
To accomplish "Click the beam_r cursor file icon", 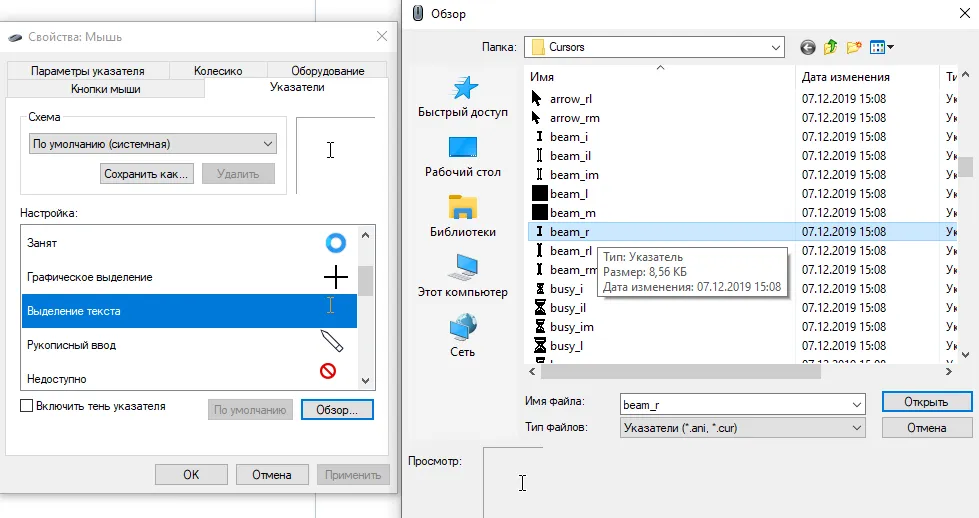I will click(x=539, y=232).
